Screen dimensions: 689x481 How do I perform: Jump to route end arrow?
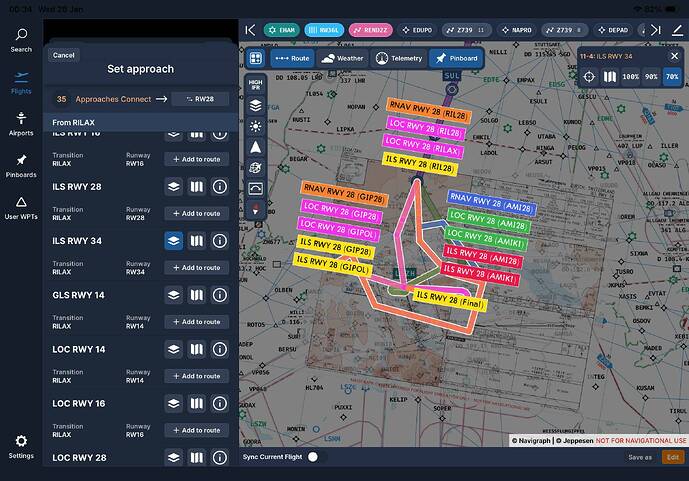pyautogui.click(x=656, y=30)
